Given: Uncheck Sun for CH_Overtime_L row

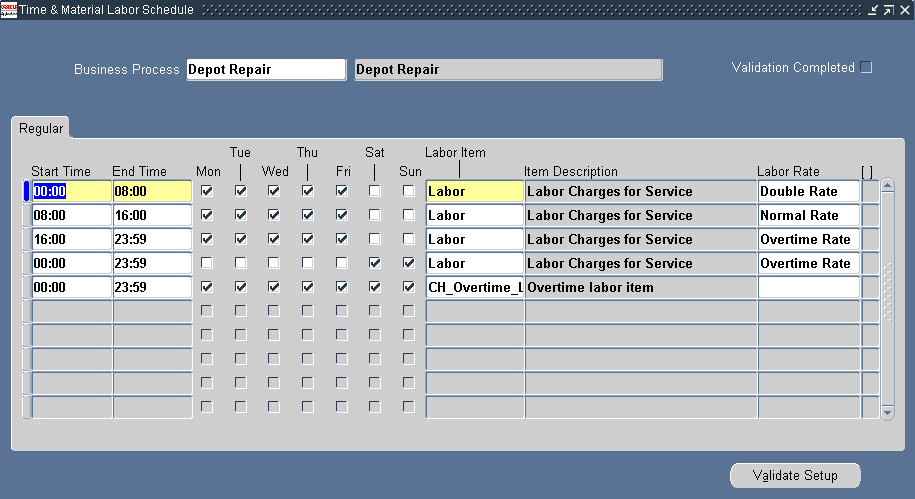Looking at the screenshot, I should 408,287.
